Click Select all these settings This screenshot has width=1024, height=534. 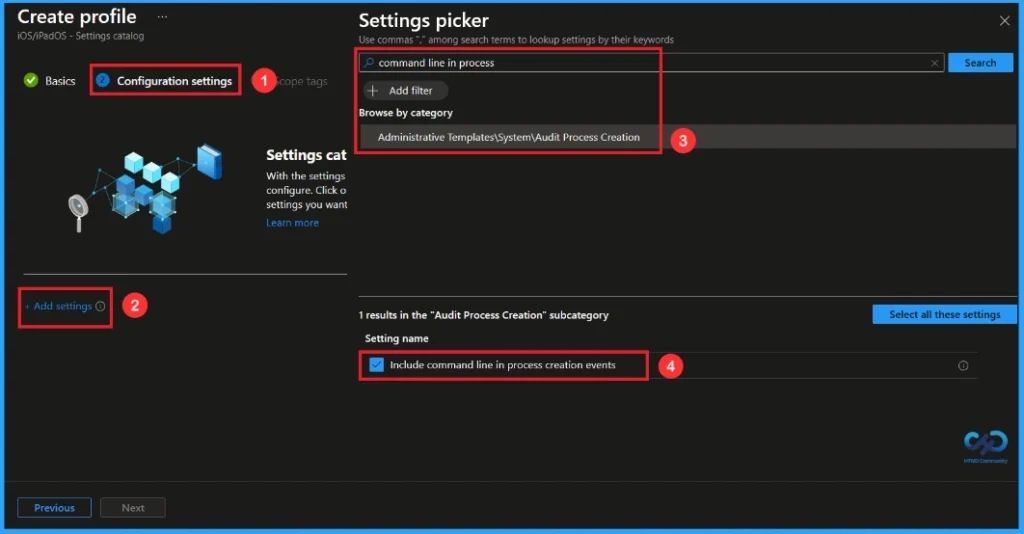tap(944, 315)
